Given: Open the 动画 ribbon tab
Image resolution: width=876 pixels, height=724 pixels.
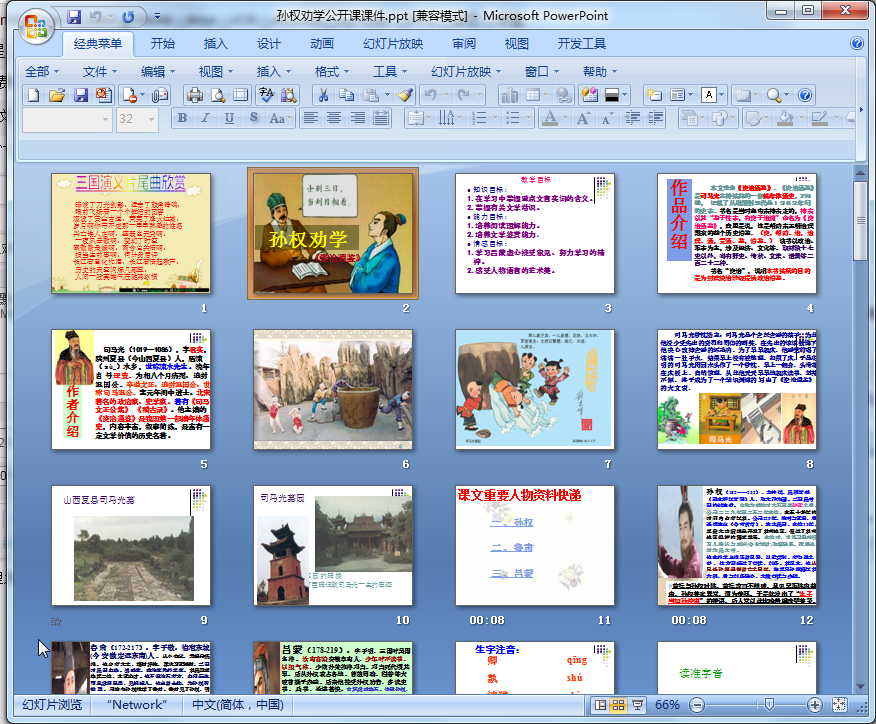Looking at the screenshot, I should 322,44.
